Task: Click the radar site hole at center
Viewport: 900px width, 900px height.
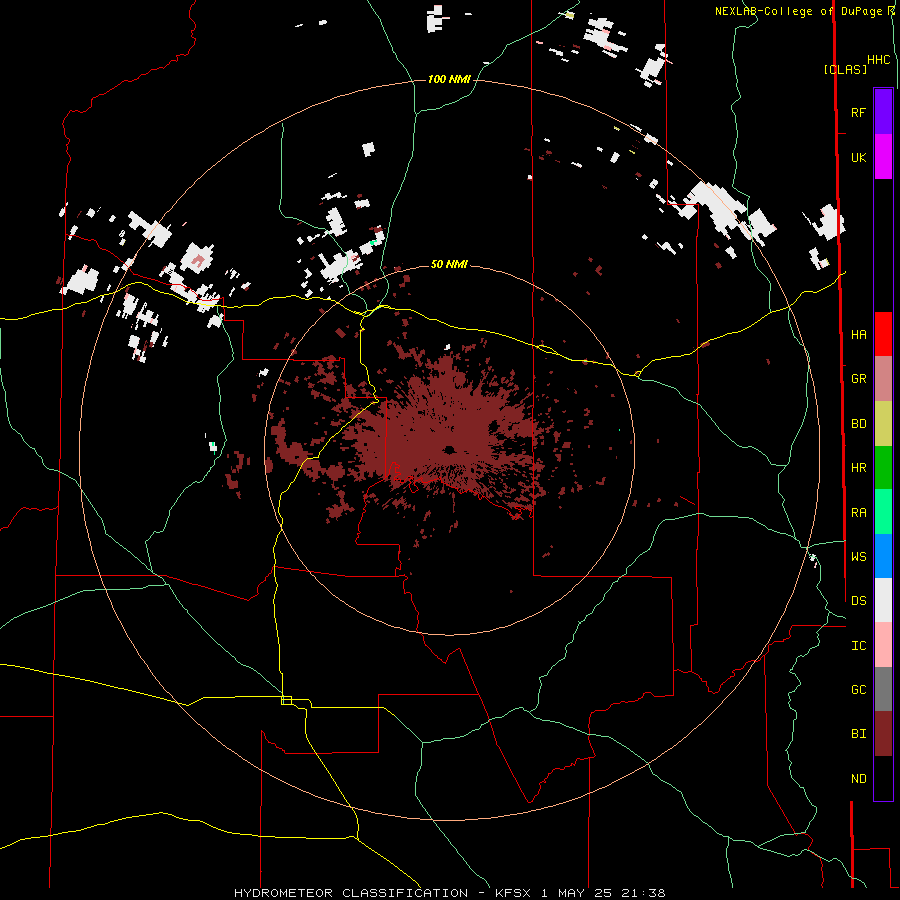Action: [x=449, y=449]
